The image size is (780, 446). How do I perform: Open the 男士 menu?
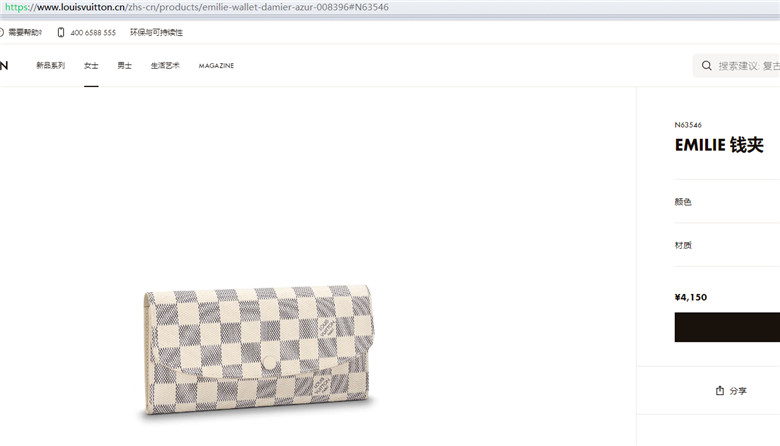pyautogui.click(x=124, y=66)
